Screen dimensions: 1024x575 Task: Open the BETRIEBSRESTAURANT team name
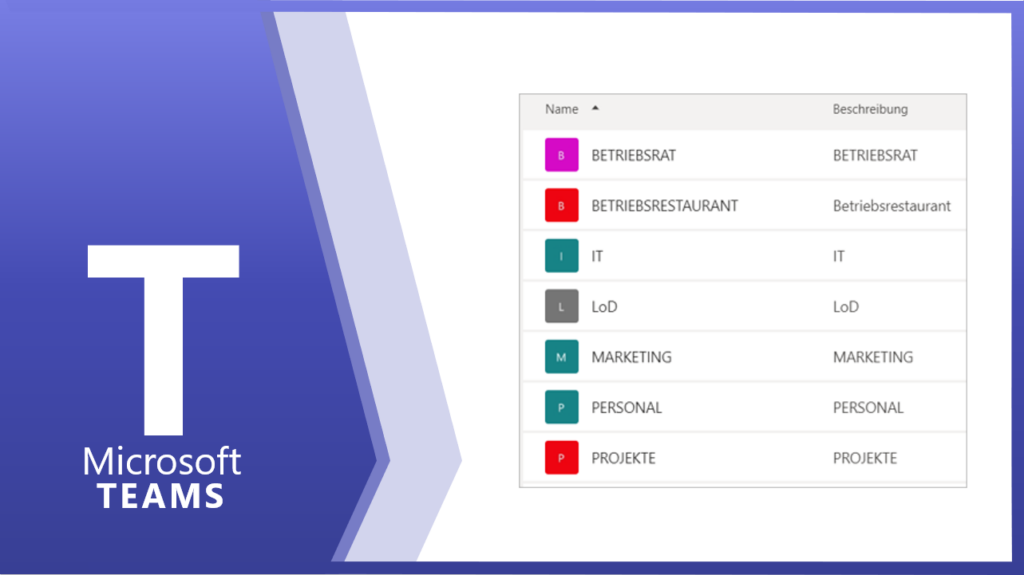point(665,206)
